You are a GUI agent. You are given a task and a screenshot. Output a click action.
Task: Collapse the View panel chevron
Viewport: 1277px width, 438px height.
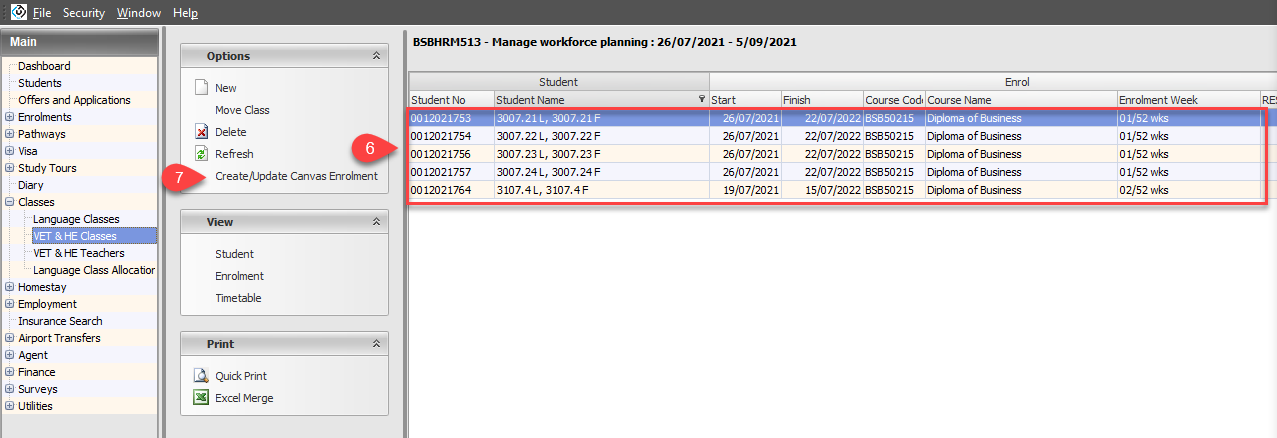tap(376, 222)
